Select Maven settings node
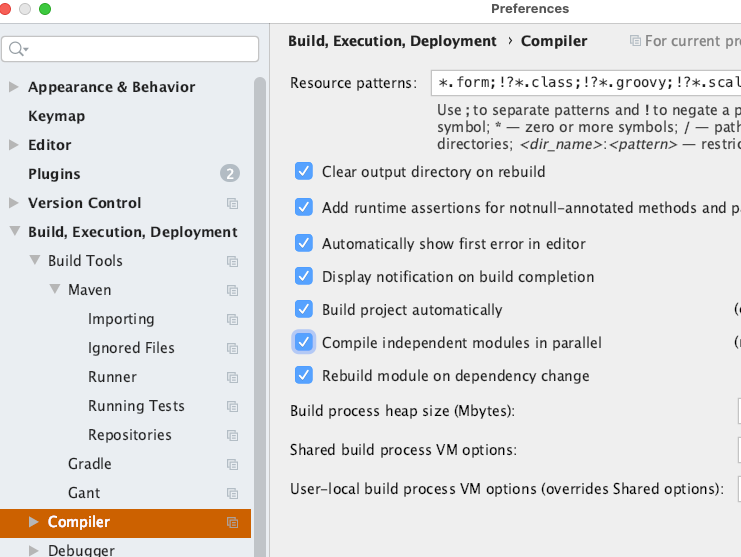The image size is (741, 557). 90,290
